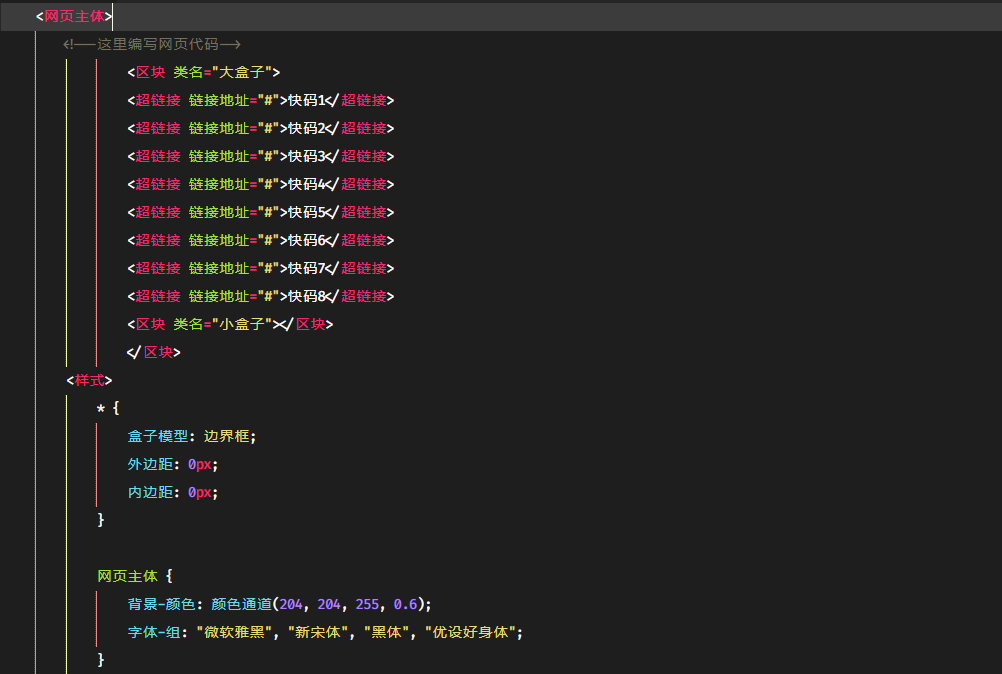Click the property name 字体-组
This screenshot has width=1002, height=674.
click(153, 632)
